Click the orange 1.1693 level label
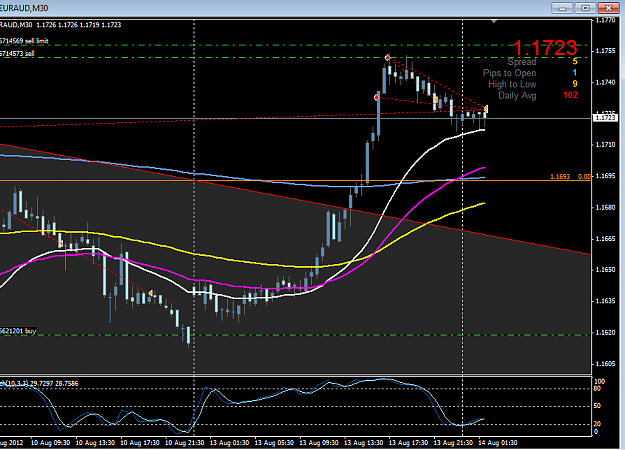Screen dimensions: 625x450 (x=560, y=176)
